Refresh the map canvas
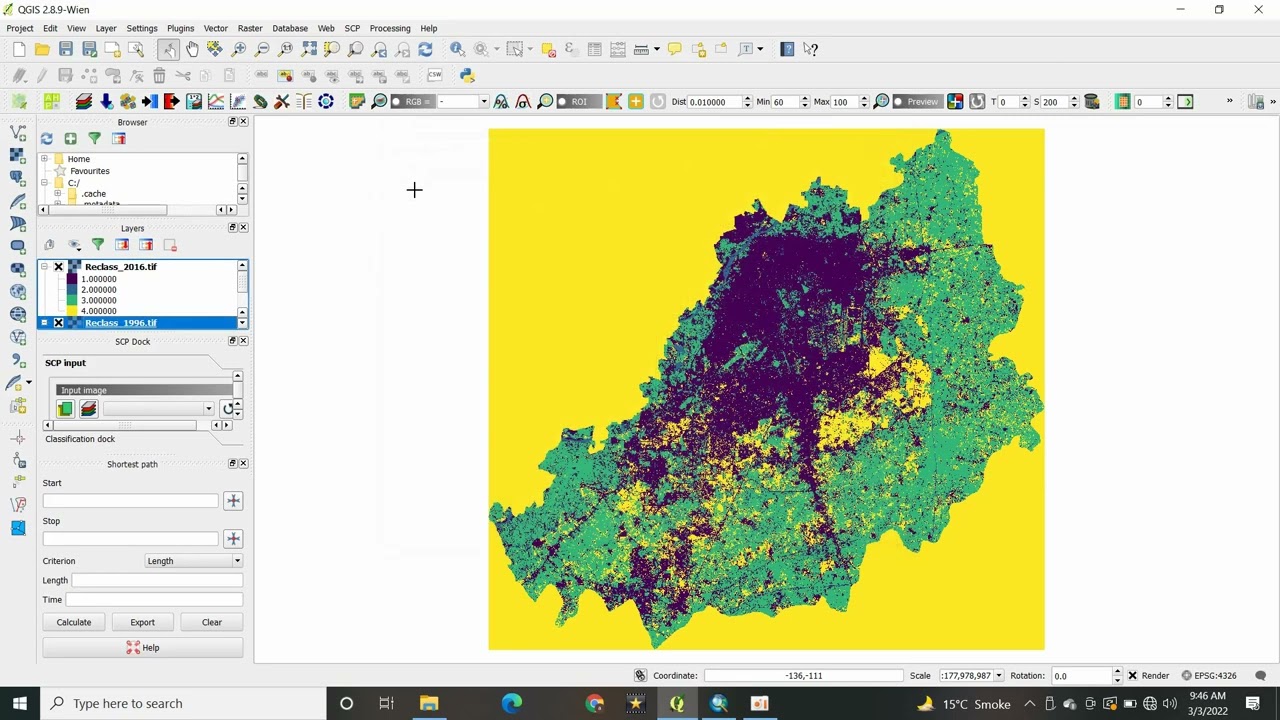 [x=425, y=49]
